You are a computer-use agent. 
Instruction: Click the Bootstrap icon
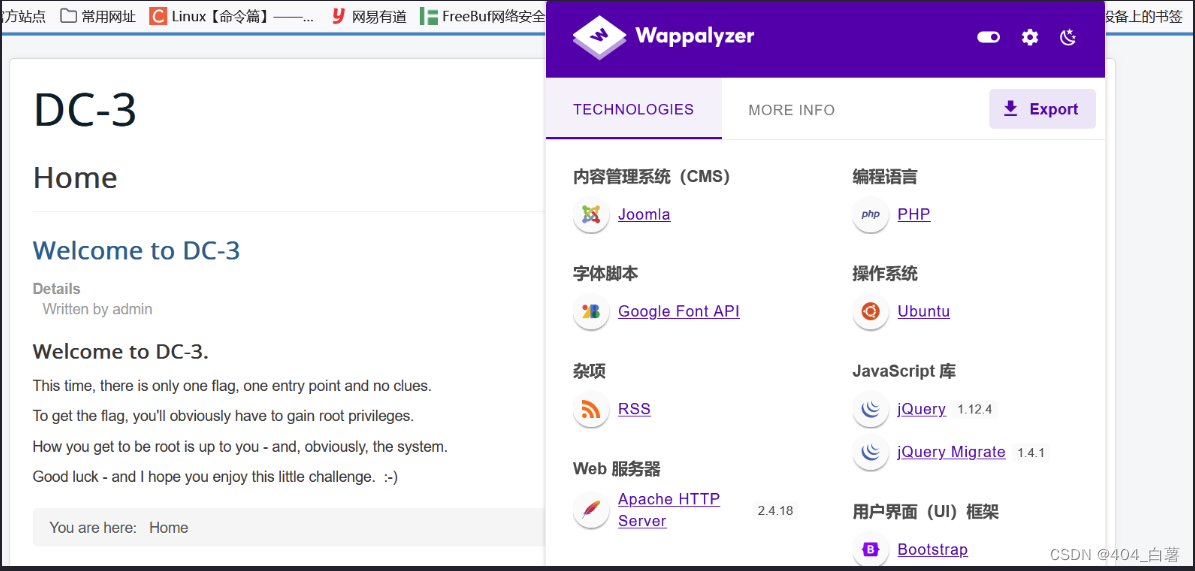pyautogui.click(x=870, y=550)
